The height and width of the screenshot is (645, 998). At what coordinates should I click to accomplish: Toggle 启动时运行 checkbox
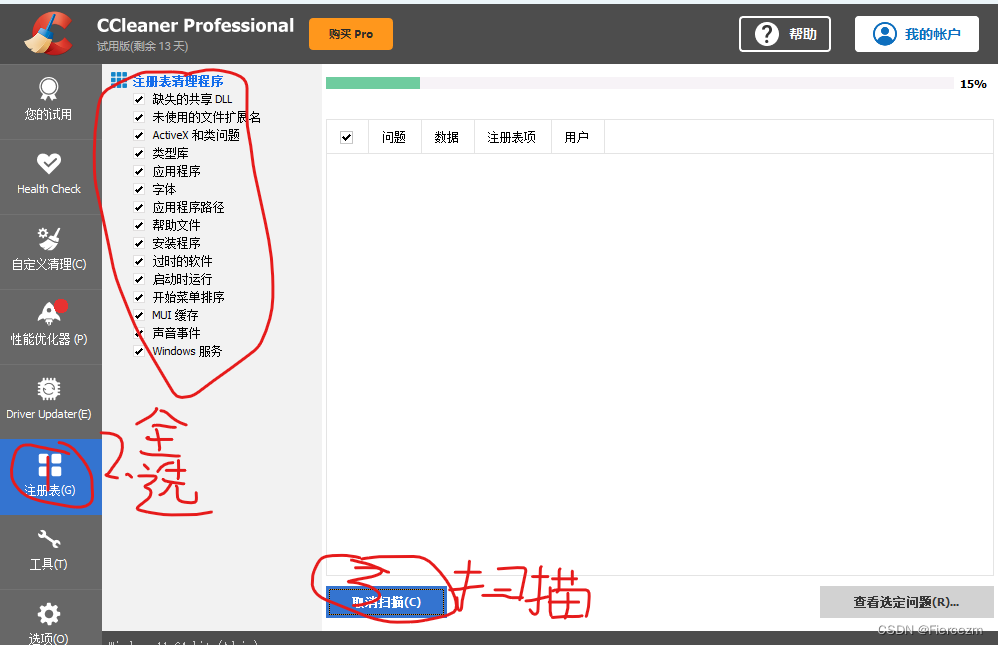(x=139, y=280)
